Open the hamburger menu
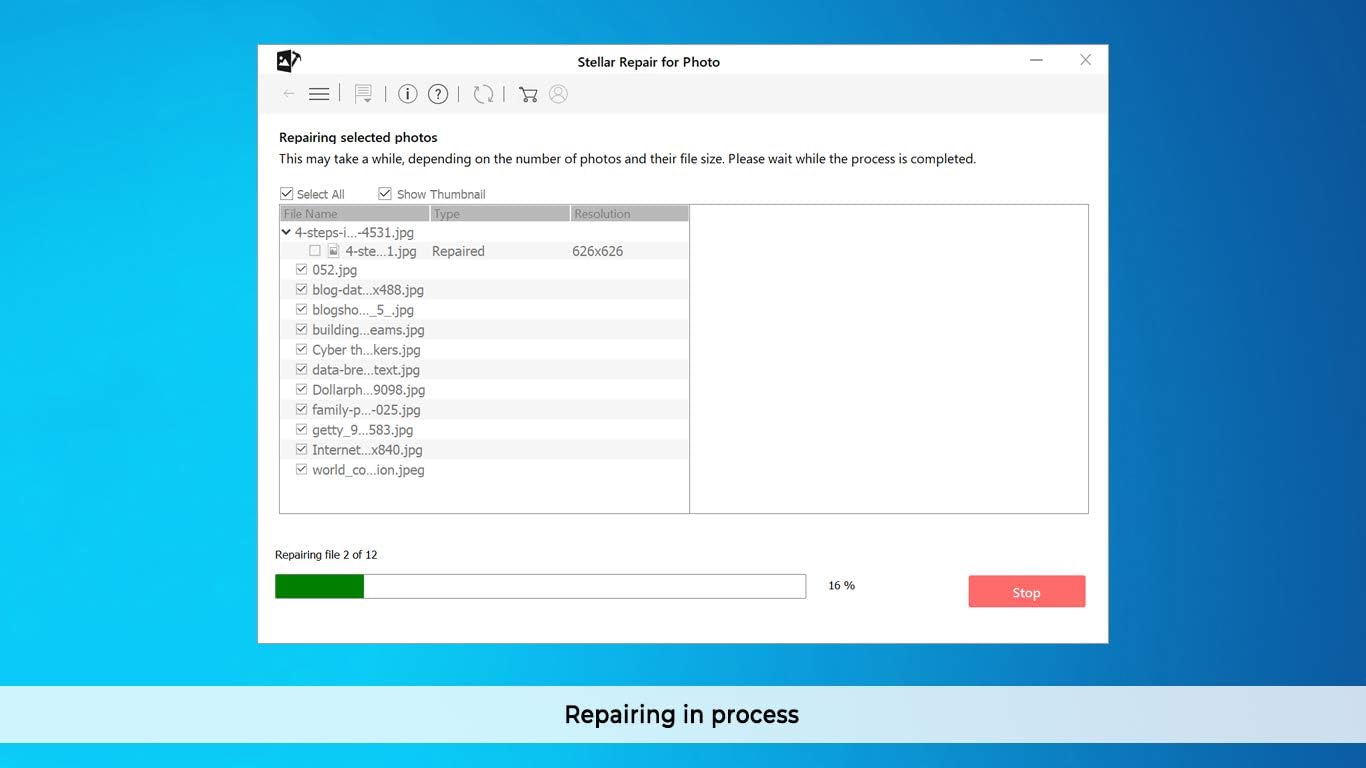This screenshot has height=768, width=1366. 319,94
